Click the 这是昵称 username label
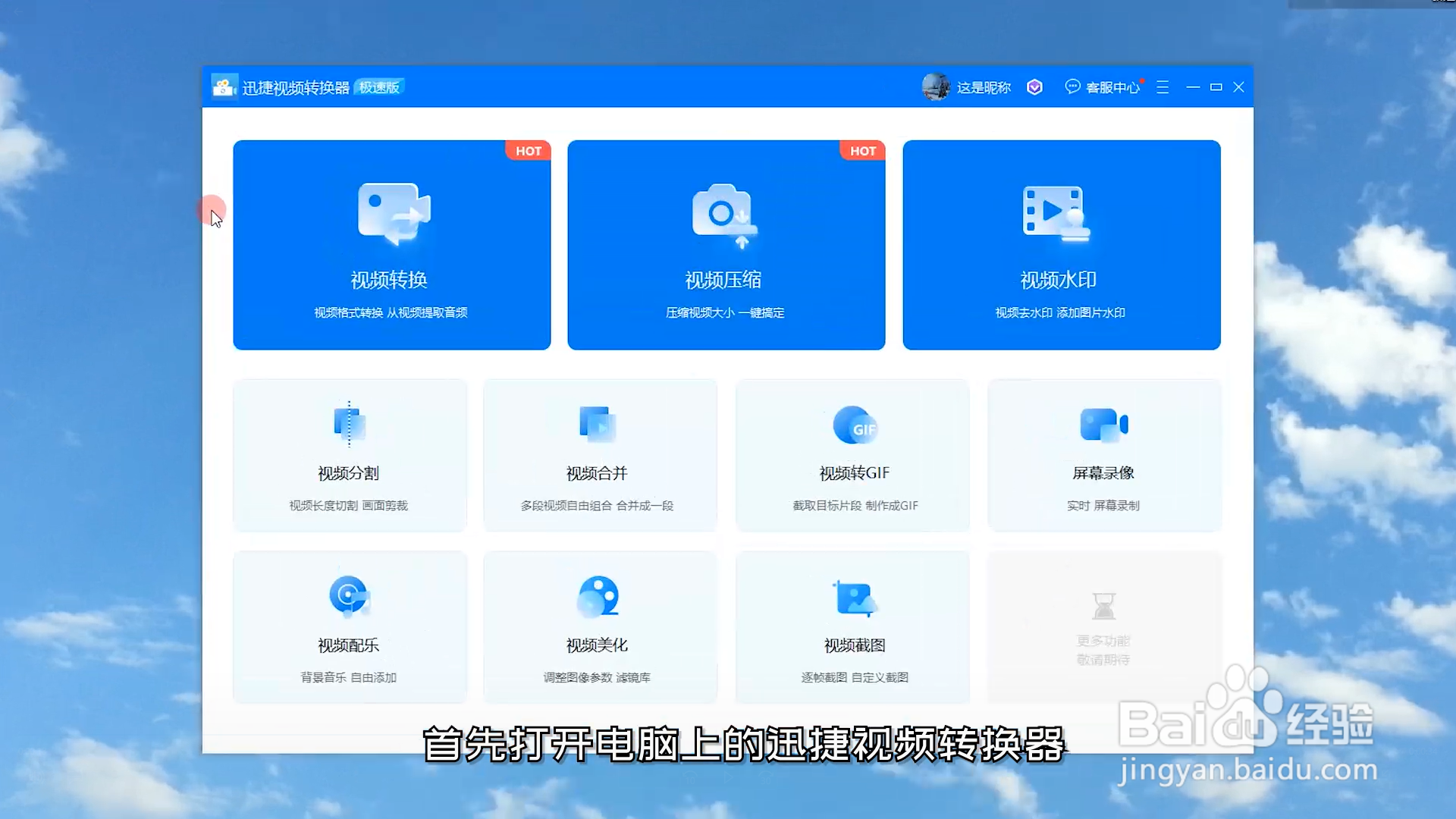The image size is (1456, 819). pos(984,88)
